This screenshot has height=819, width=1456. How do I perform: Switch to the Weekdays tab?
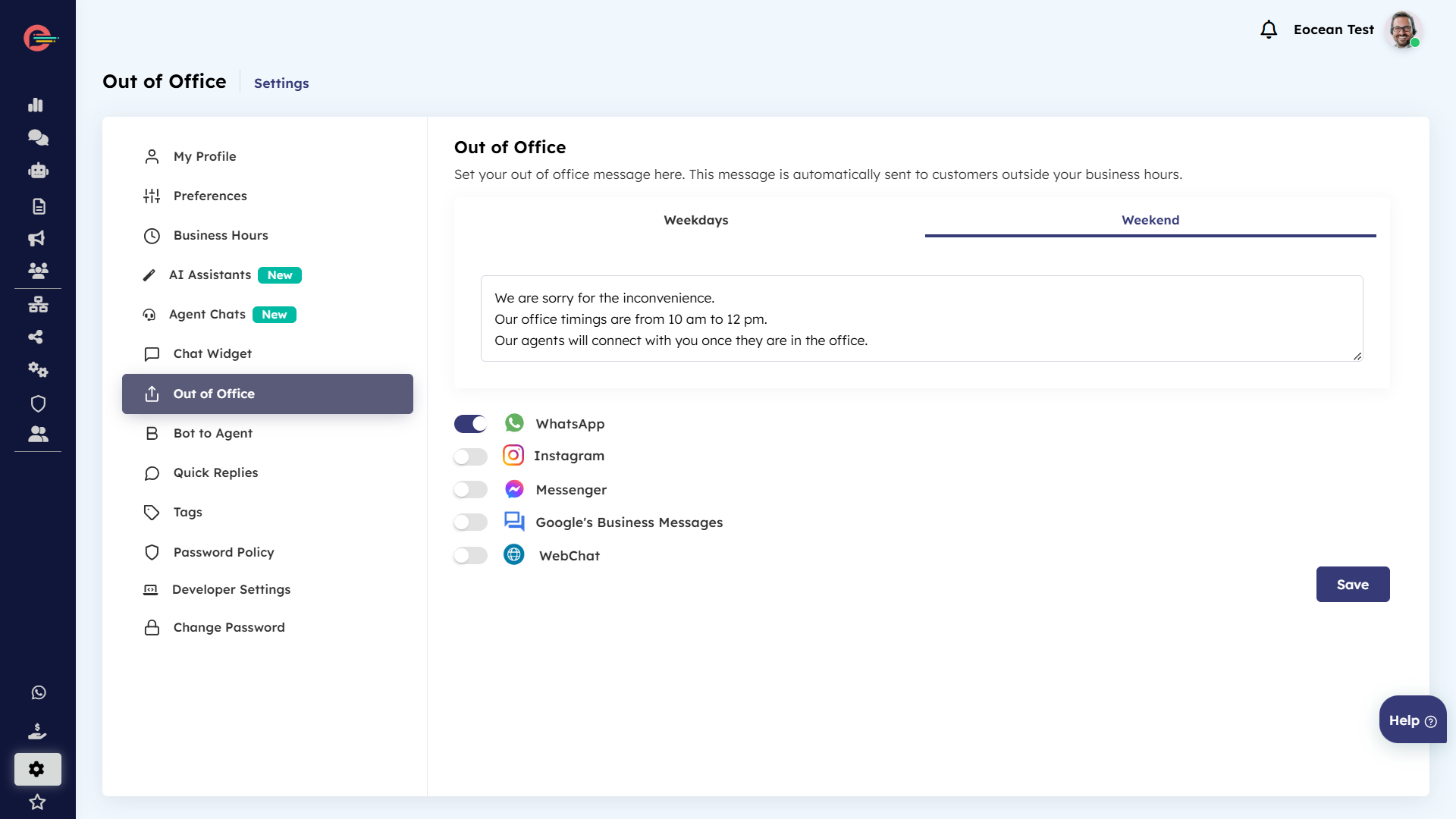point(695,220)
